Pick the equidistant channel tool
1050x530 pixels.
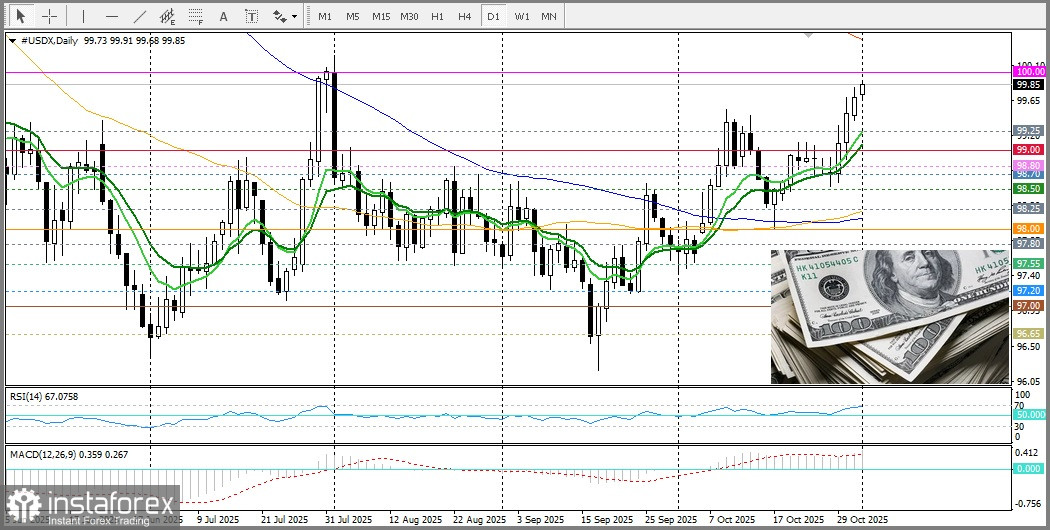[x=167, y=16]
